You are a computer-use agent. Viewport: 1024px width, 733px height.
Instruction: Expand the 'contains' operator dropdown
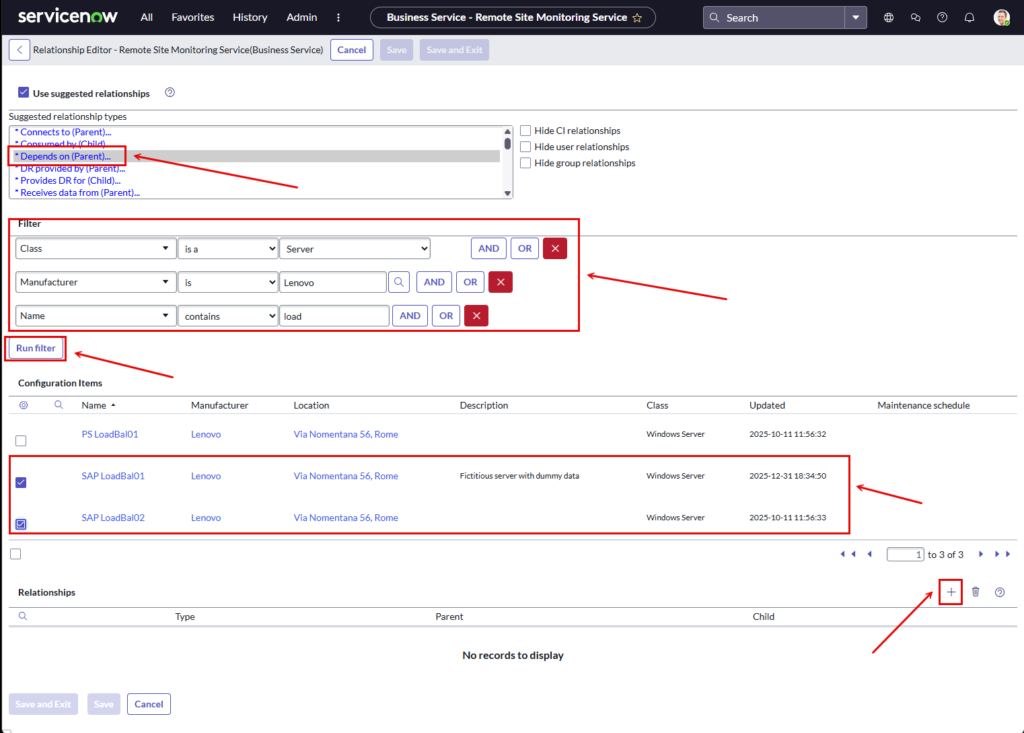(x=227, y=316)
